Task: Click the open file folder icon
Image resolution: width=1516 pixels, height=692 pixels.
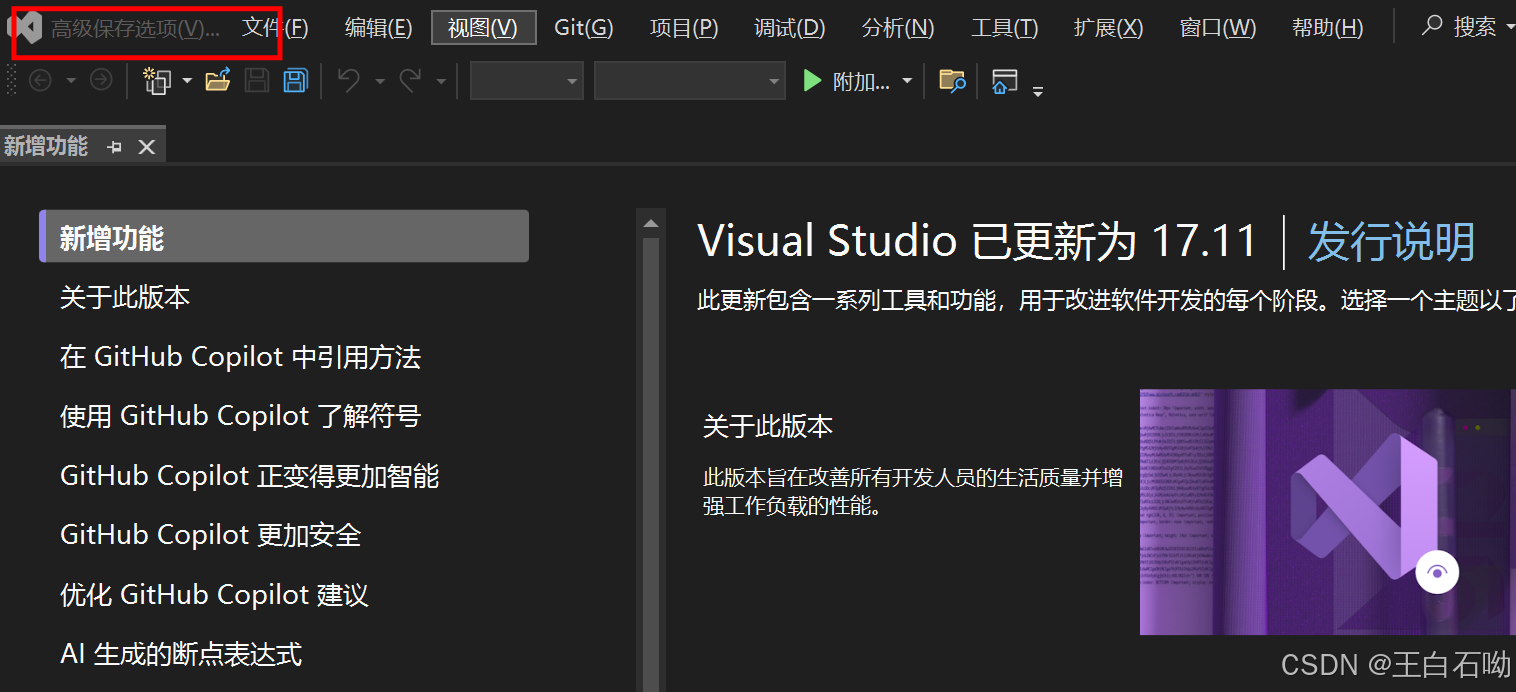Action: tap(218, 81)
